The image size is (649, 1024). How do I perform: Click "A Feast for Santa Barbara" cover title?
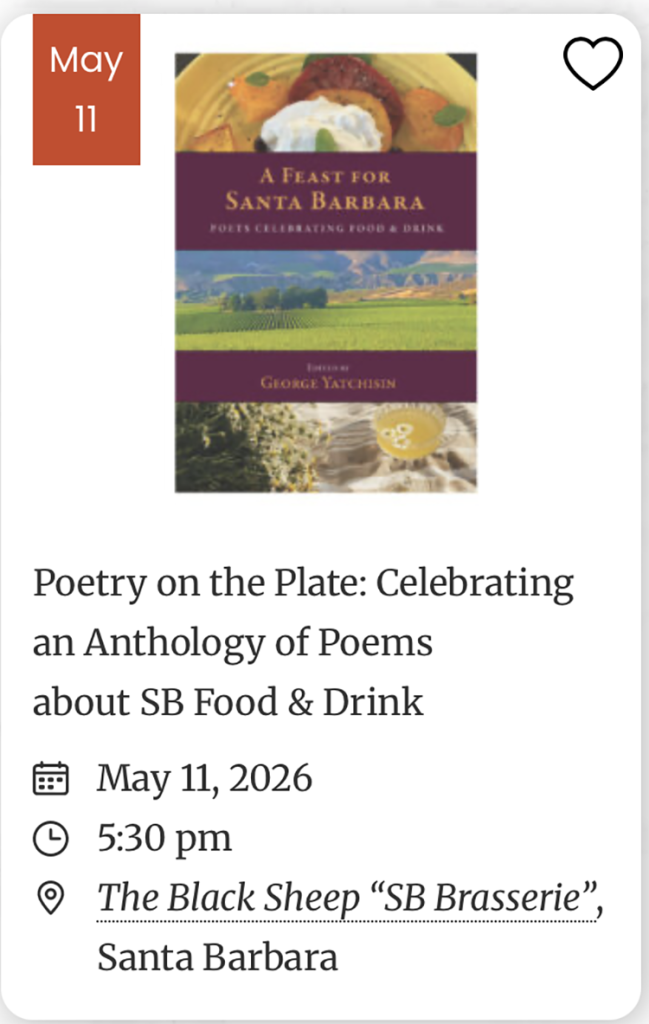[326, 187]
